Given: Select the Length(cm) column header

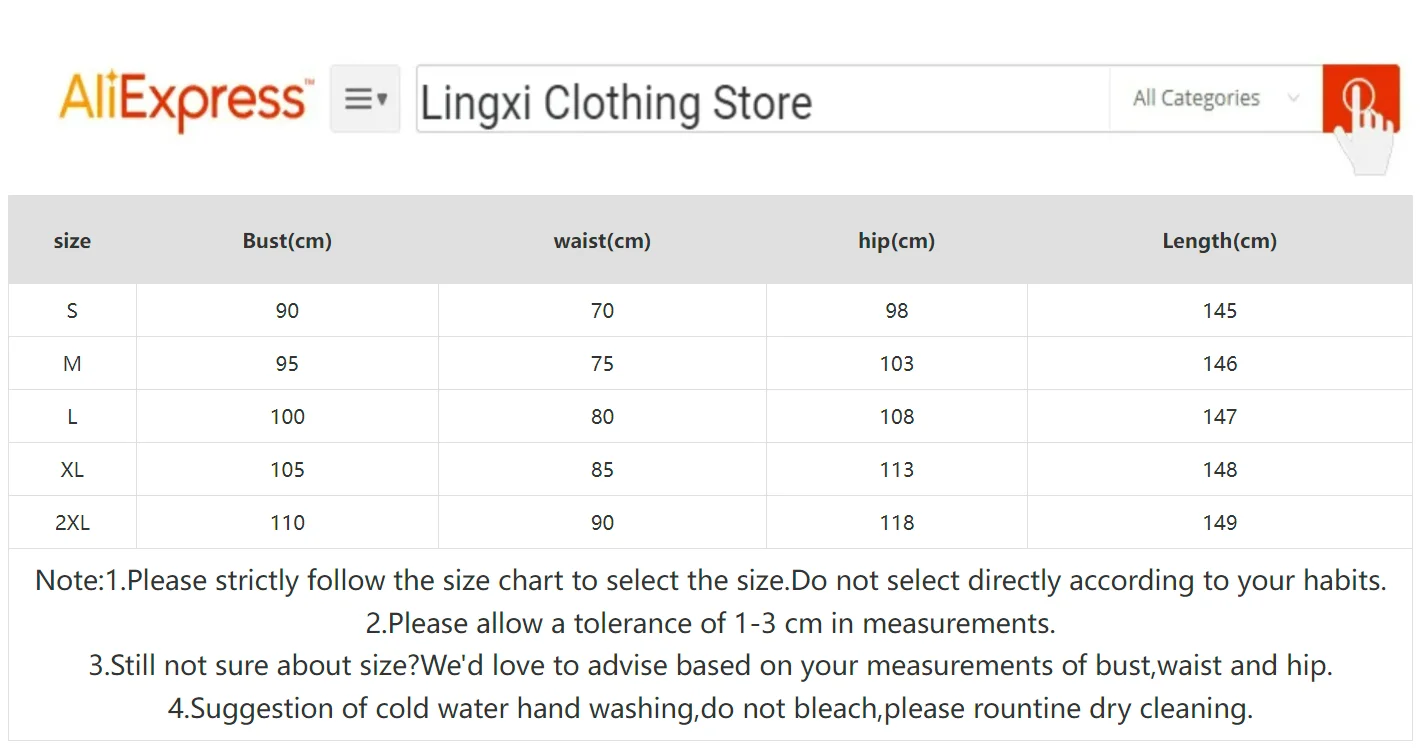Looking at the screenshot, I should click(x=1219, y=241).
